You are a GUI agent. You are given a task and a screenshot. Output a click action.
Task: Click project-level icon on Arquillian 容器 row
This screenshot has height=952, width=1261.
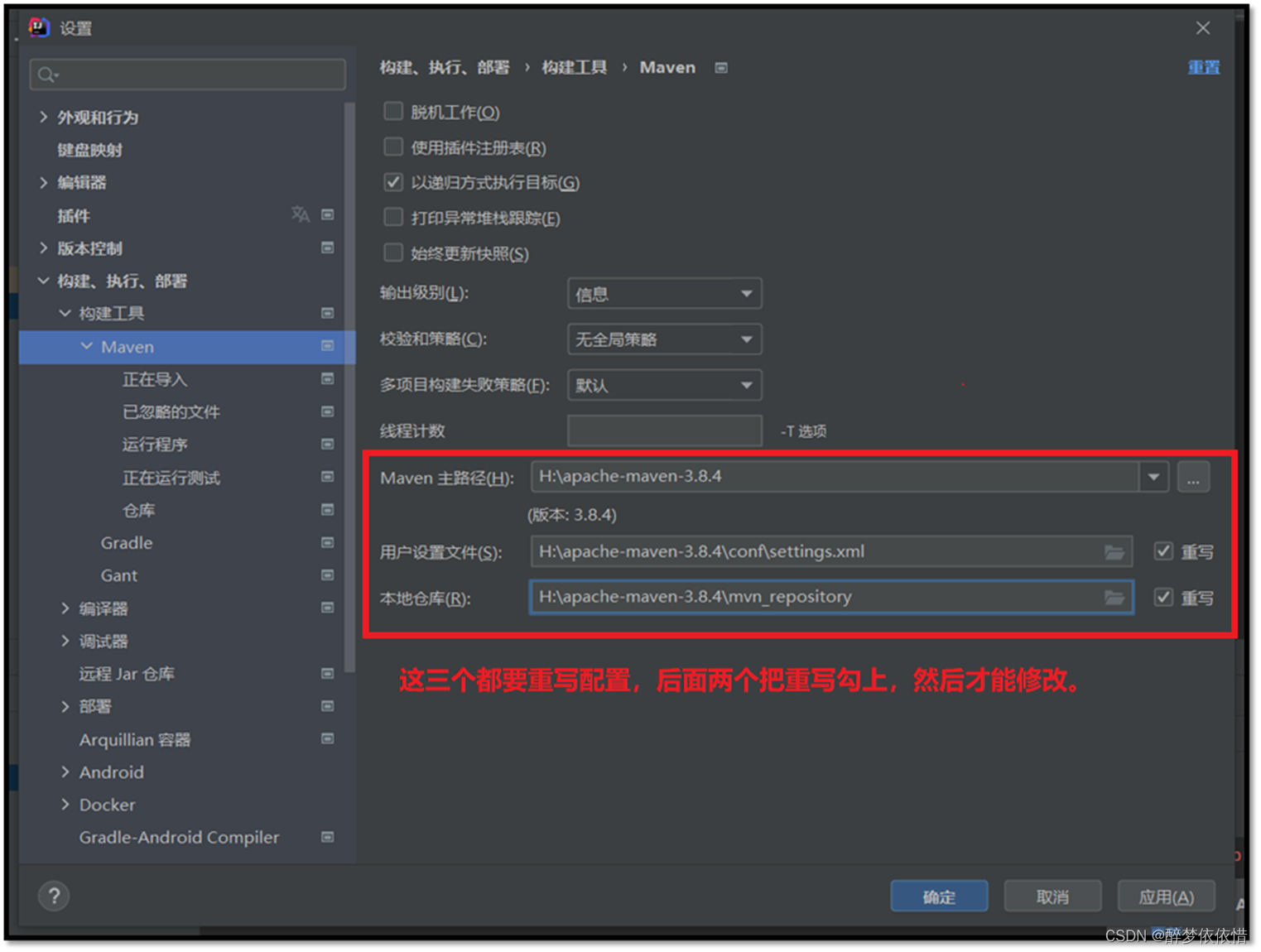[x=328, y=738]
